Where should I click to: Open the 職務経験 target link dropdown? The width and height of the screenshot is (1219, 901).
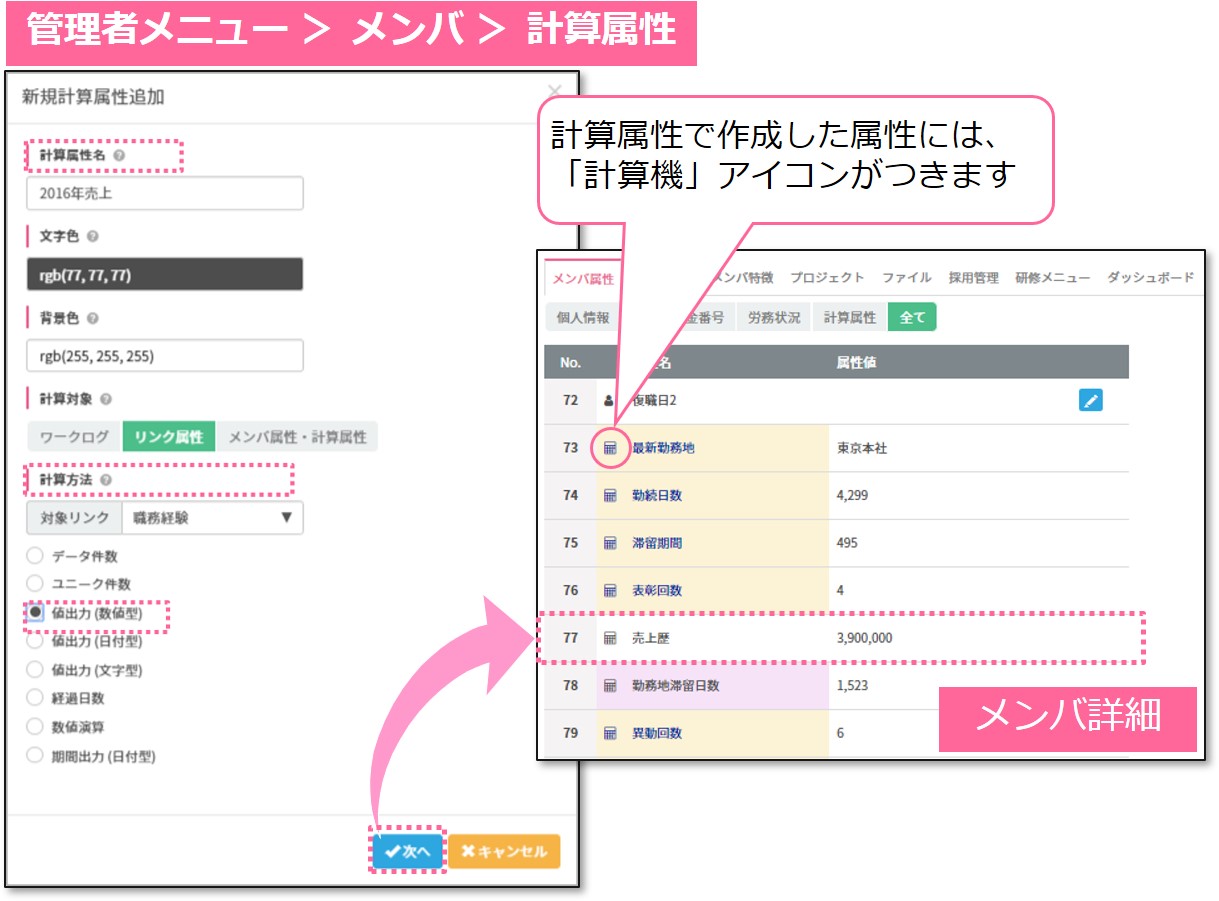click(211, 518)
